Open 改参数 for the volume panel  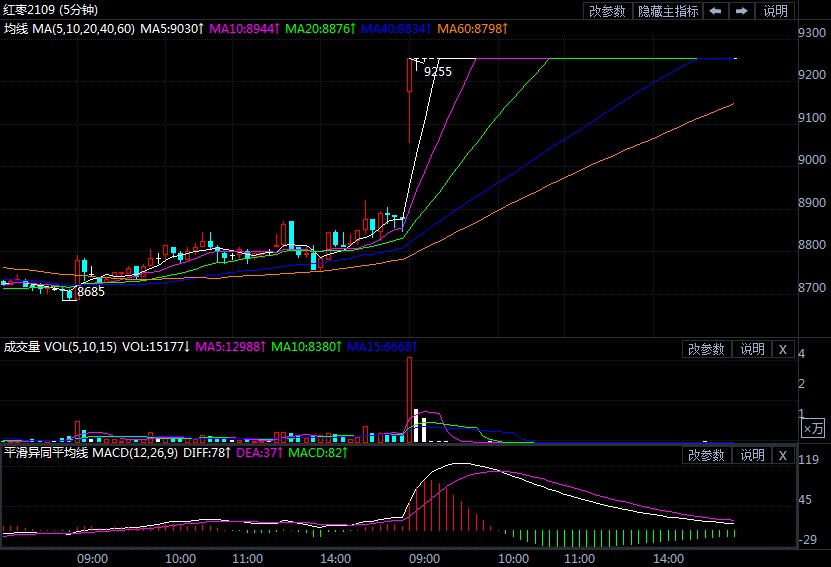click(x=706, y=349)
